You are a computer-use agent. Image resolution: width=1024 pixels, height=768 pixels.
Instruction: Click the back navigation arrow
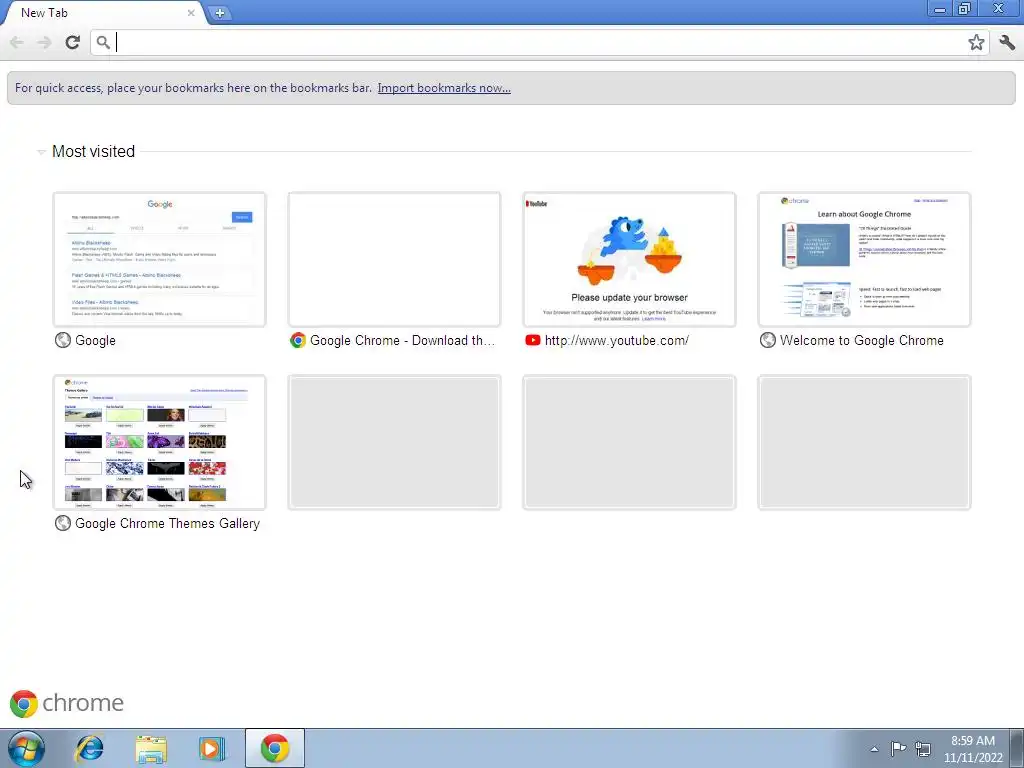coord(17,42)
